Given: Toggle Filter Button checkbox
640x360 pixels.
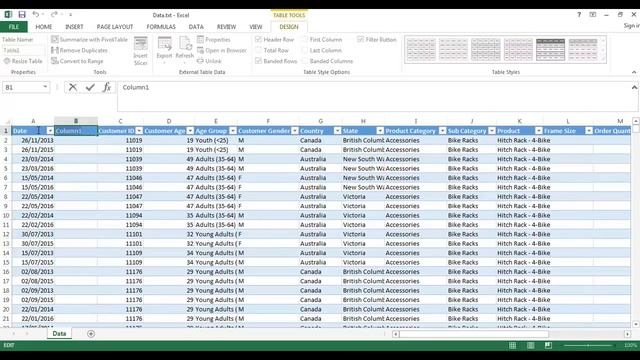Looking at the screenshot, I should (360, 40).
